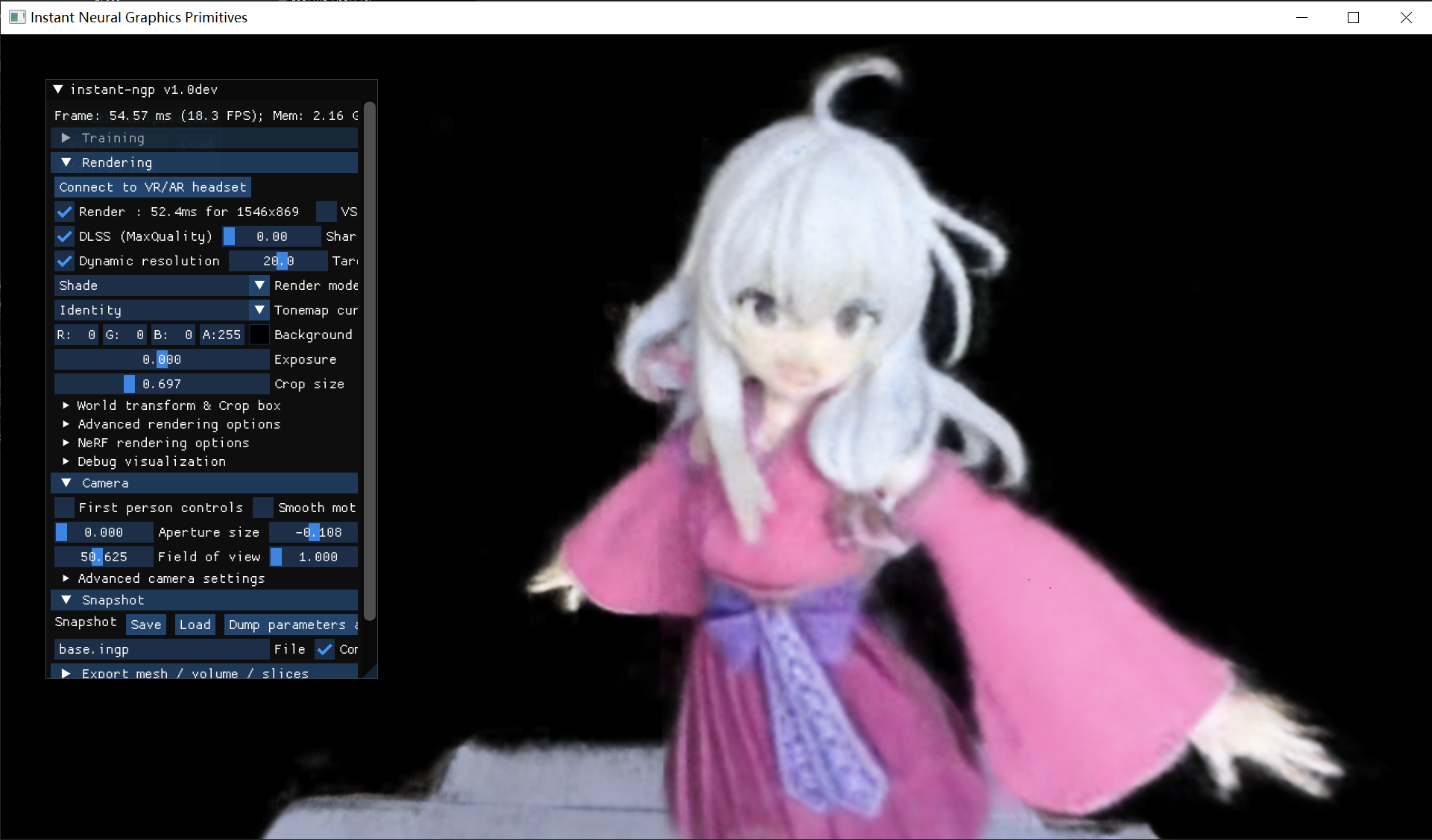The height and width of the screenshot is (840, 1432).
Task: Click the Instant Neural Graphics Primitives title bar icon
Action: (16, 16)
